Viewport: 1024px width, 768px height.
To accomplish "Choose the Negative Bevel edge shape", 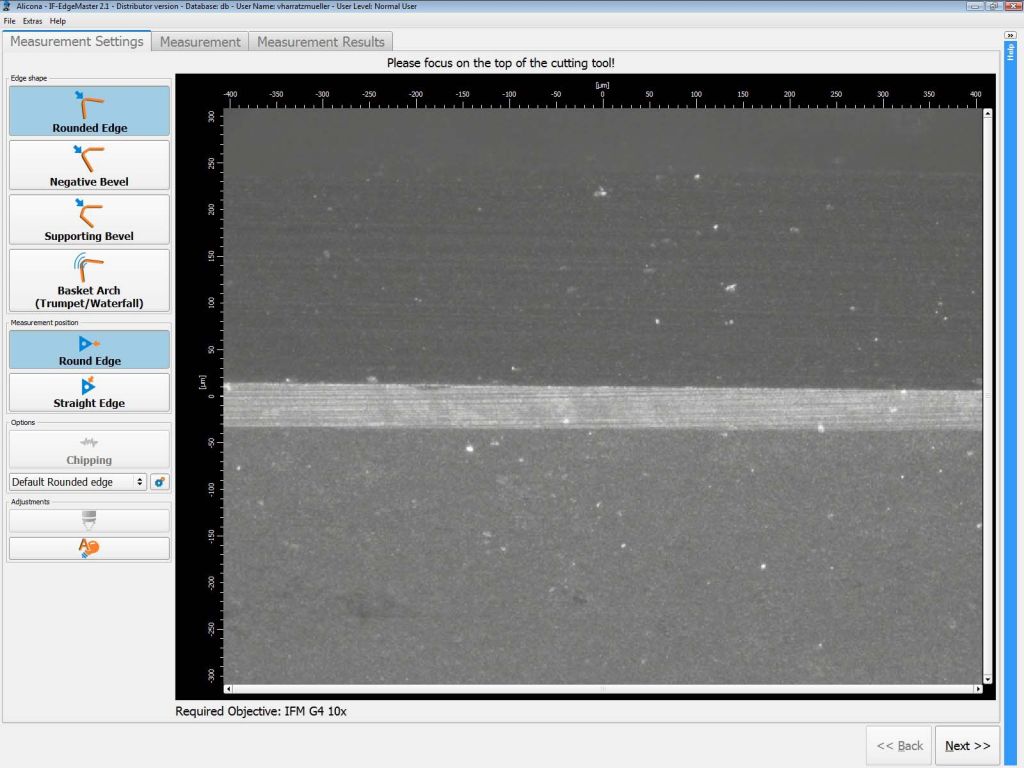I will [89, 165].
